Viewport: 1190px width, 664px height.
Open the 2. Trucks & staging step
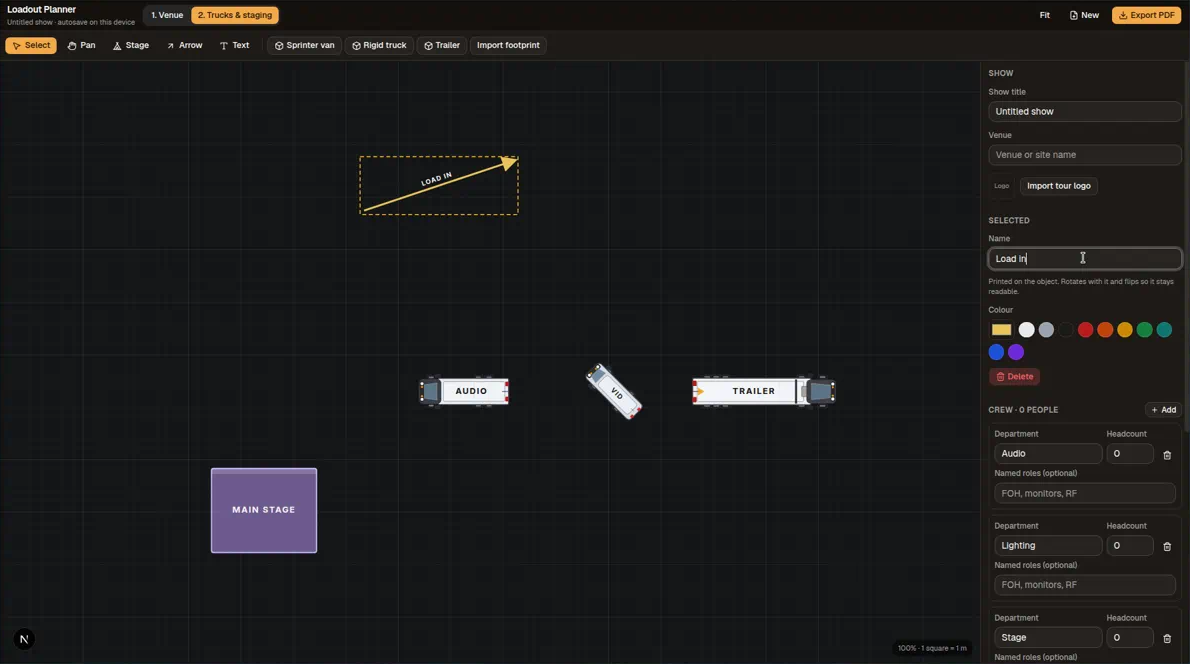coord(235,15)
